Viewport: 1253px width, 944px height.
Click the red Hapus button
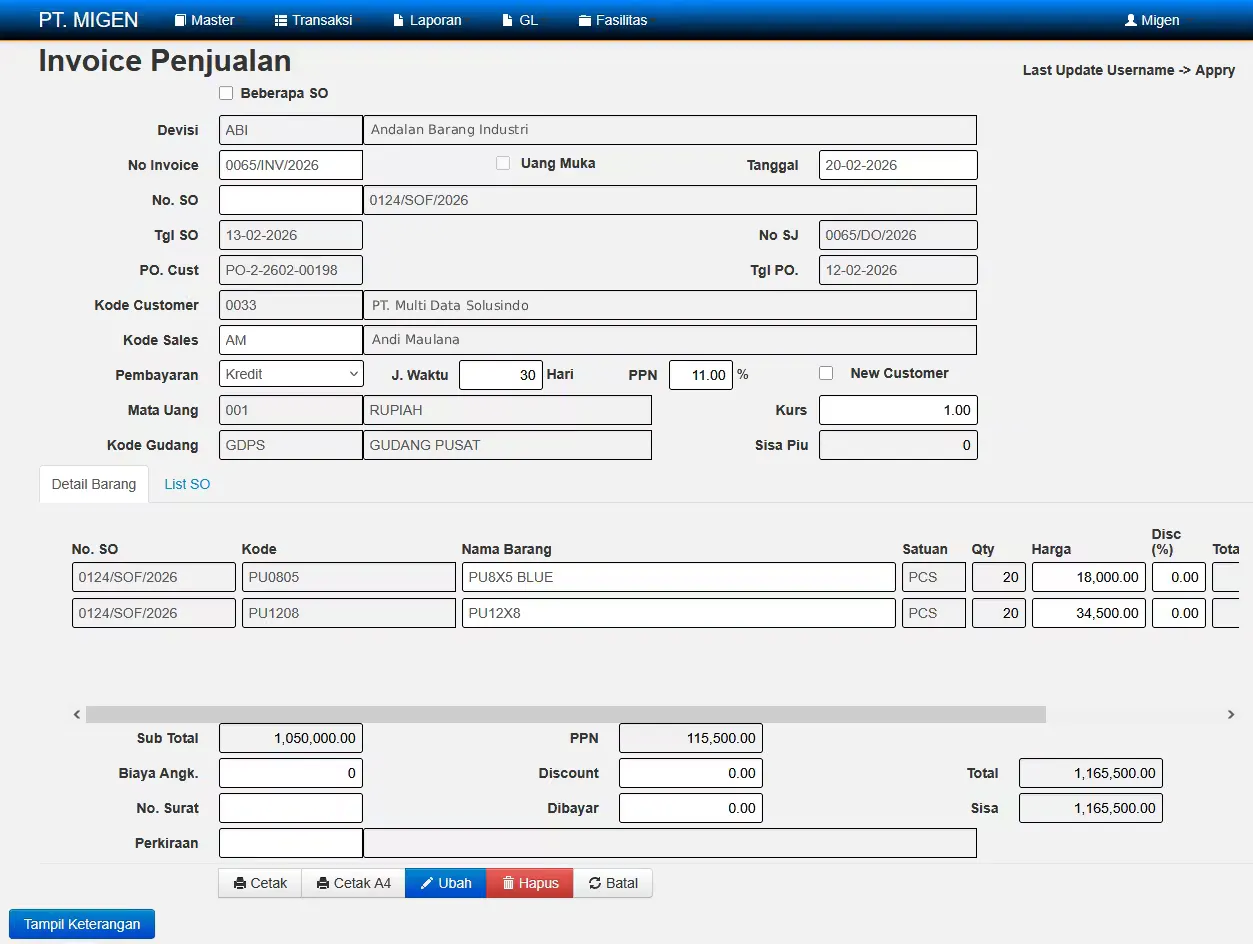pos(530,883)
